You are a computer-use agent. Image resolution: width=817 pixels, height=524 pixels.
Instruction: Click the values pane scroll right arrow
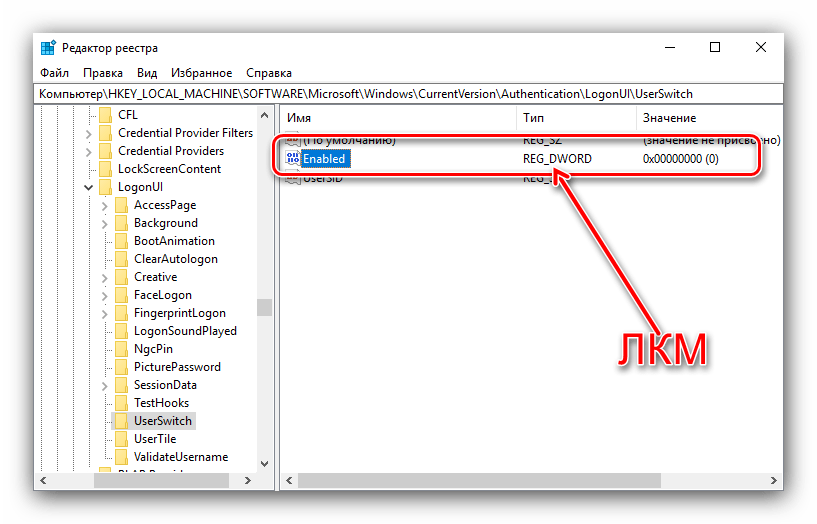coord(774,480)
